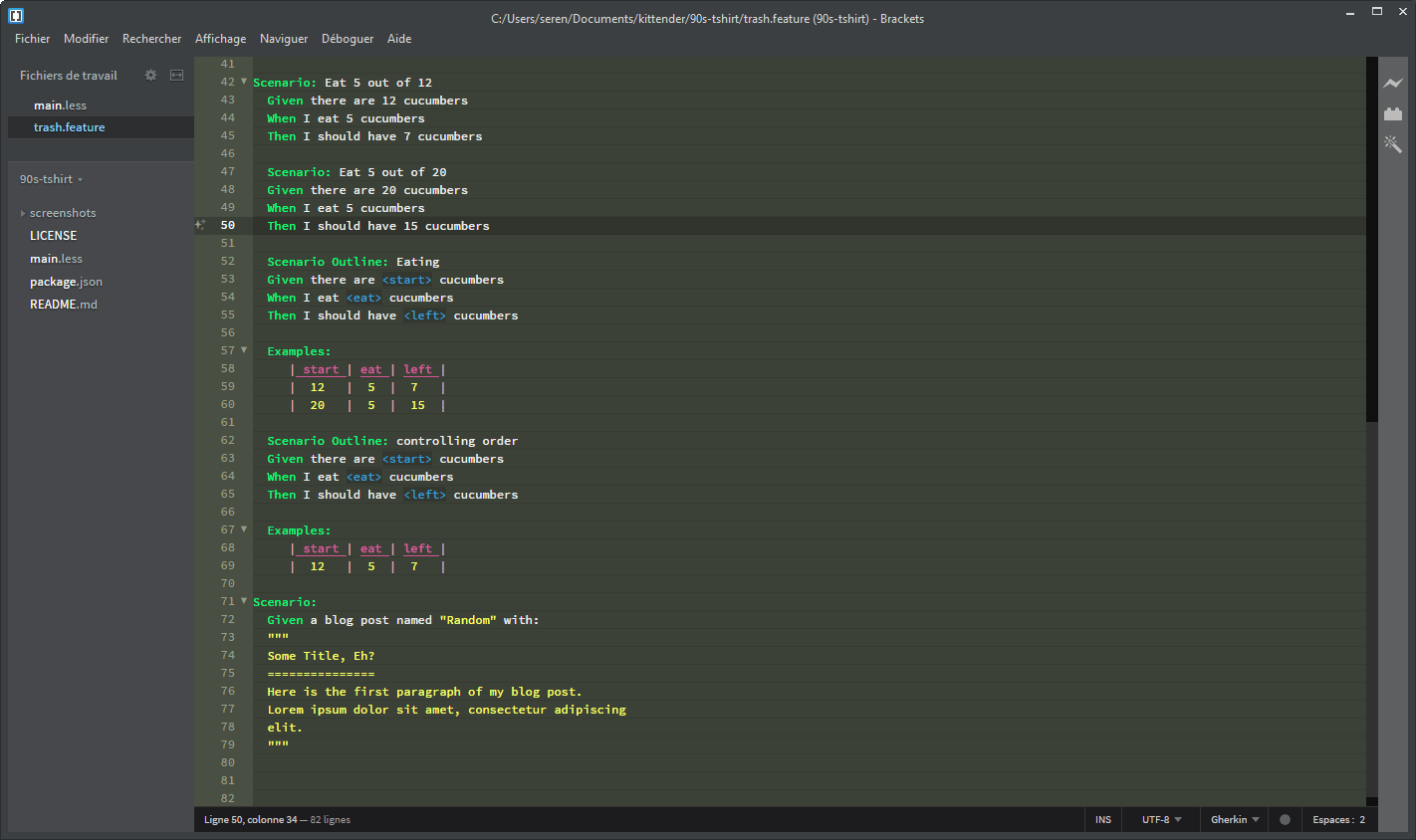
Task: Click the split-view icon in the working files panel
Action: (176, 75)
